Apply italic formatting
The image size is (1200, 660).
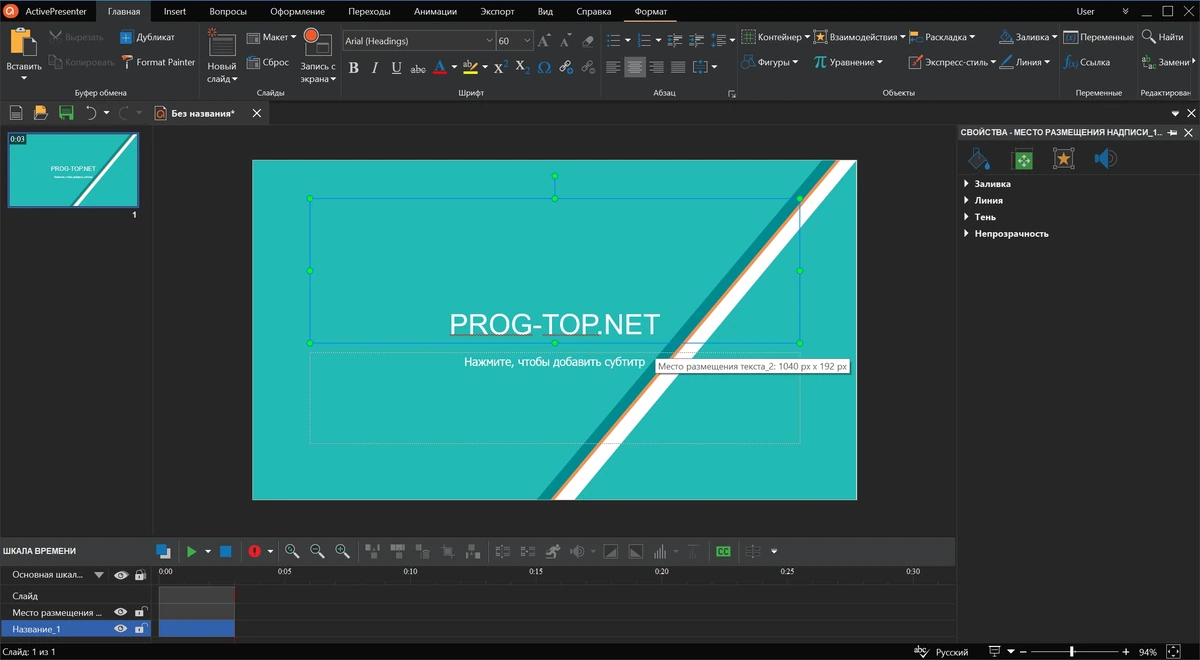pos(375,67)
